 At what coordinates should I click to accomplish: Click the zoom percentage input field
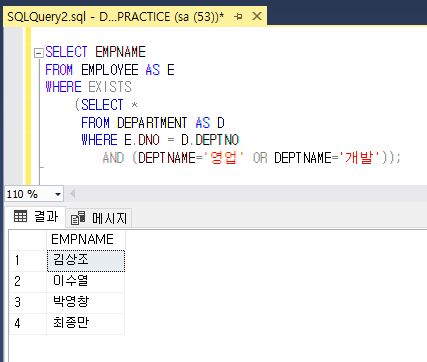click(29, 194)
